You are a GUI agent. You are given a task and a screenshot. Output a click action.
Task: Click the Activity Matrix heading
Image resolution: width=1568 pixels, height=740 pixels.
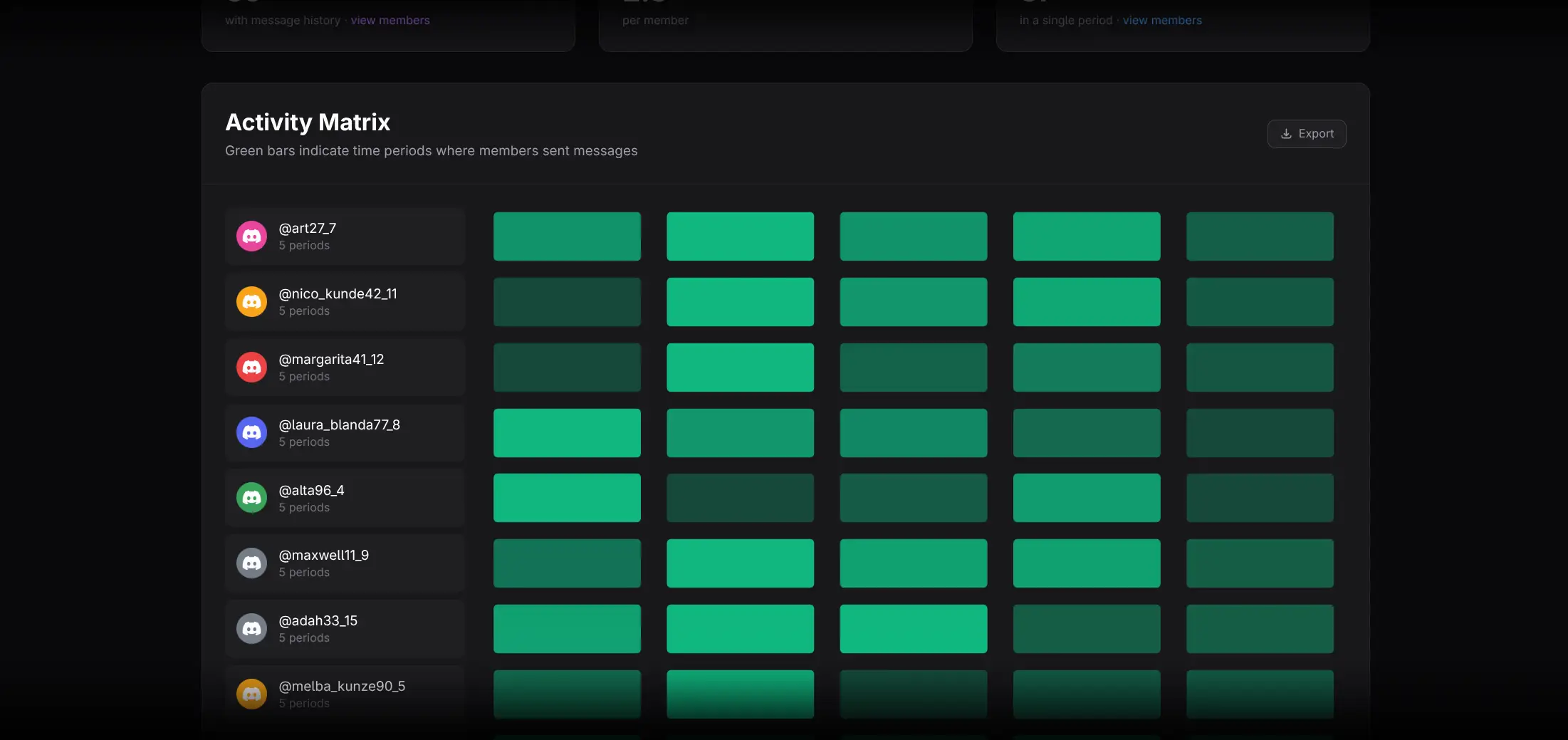coord(308,123)
